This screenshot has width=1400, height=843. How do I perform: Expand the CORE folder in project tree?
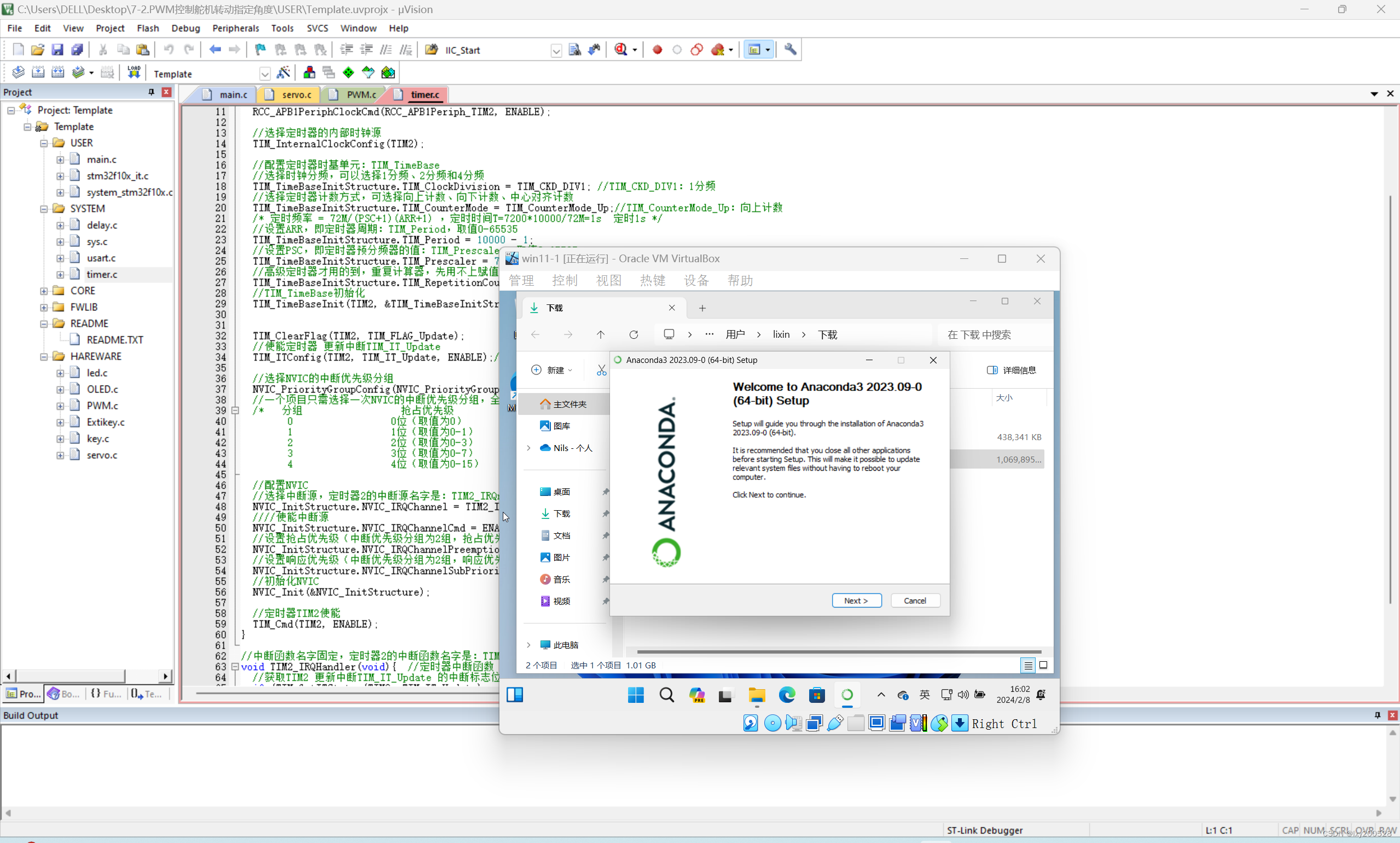(44, 291)
